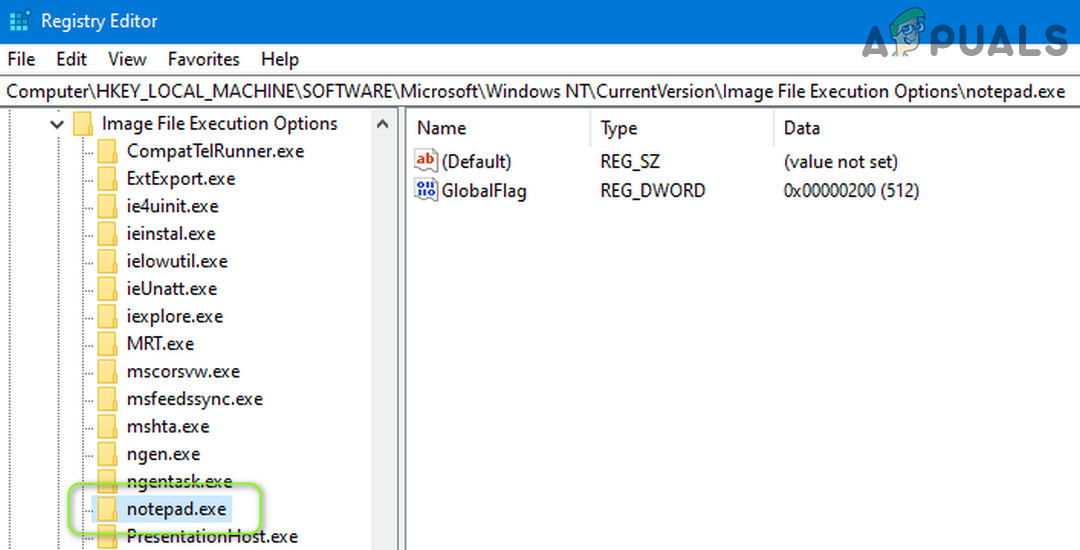Screen dimensions: 1080x550
Task: Open the View menu
Action: [127, 59]
